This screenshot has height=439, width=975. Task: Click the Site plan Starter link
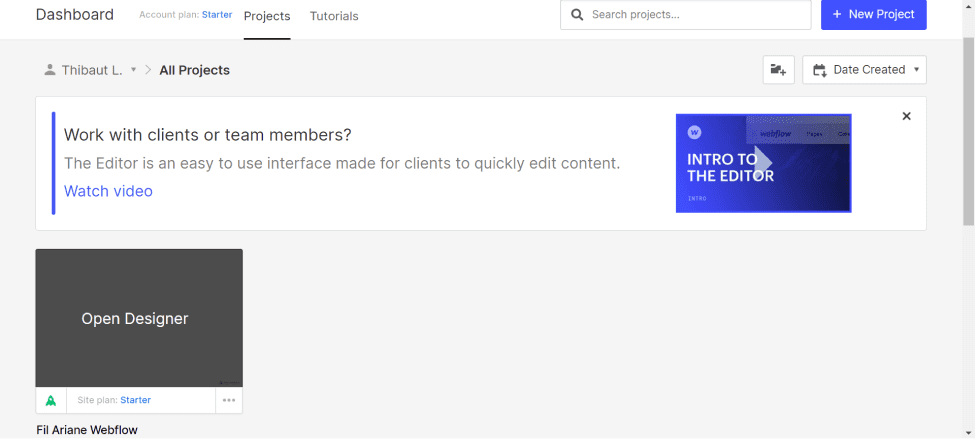tap(136, 400)
